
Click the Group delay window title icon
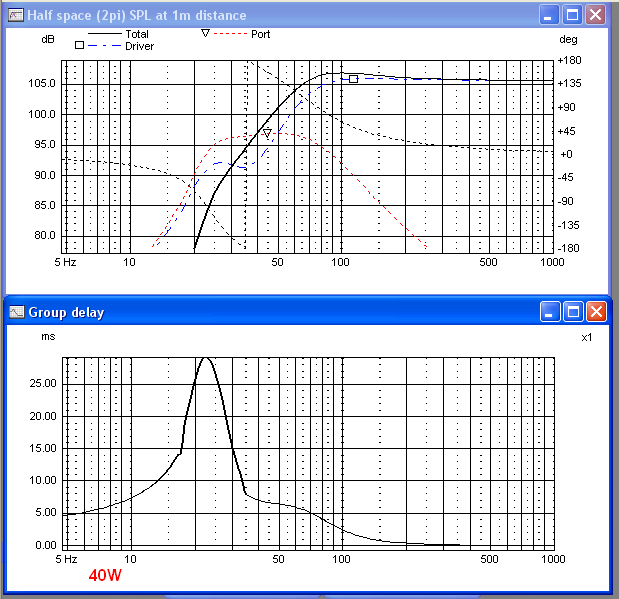17,312
